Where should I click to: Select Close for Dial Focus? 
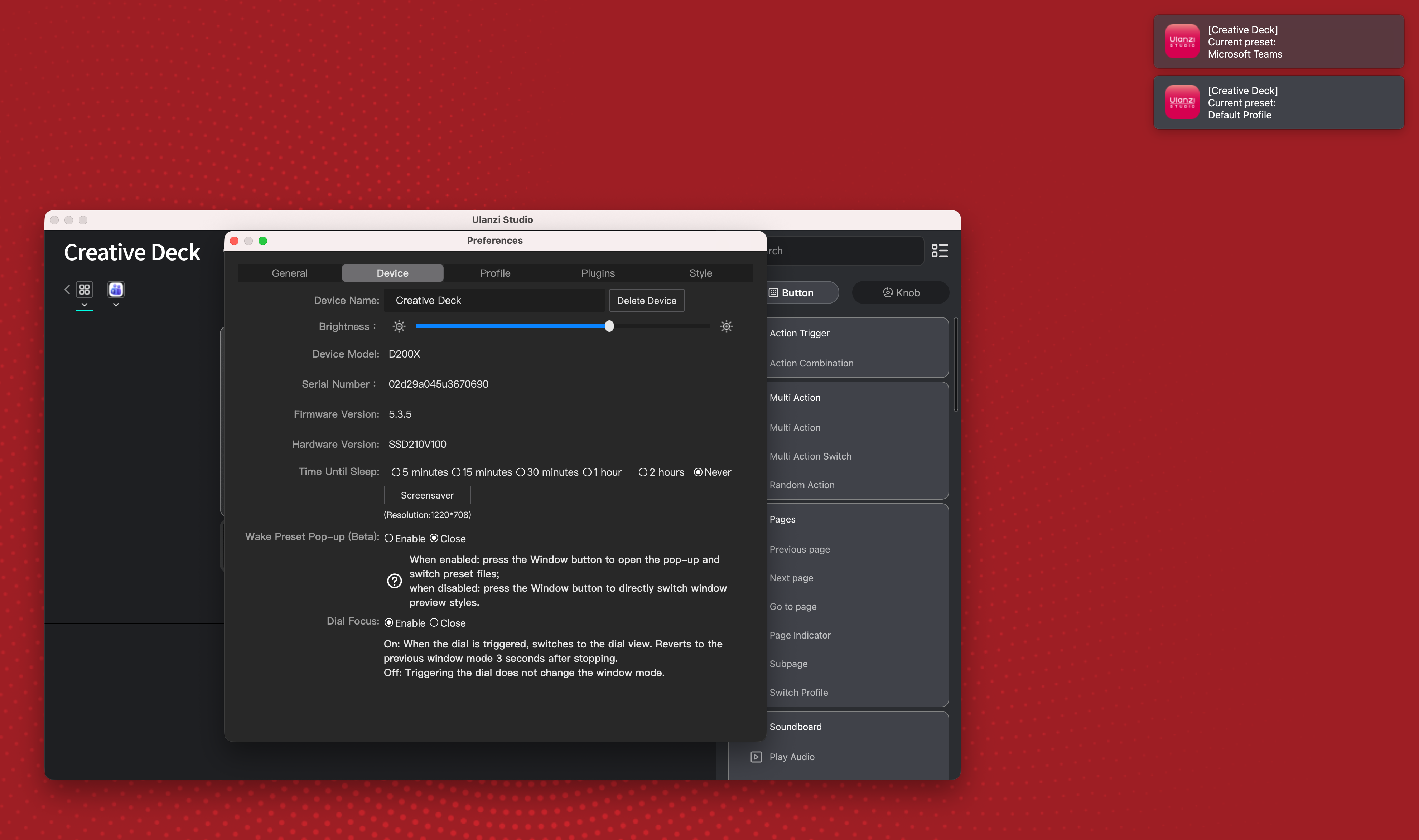coord(434,623)
